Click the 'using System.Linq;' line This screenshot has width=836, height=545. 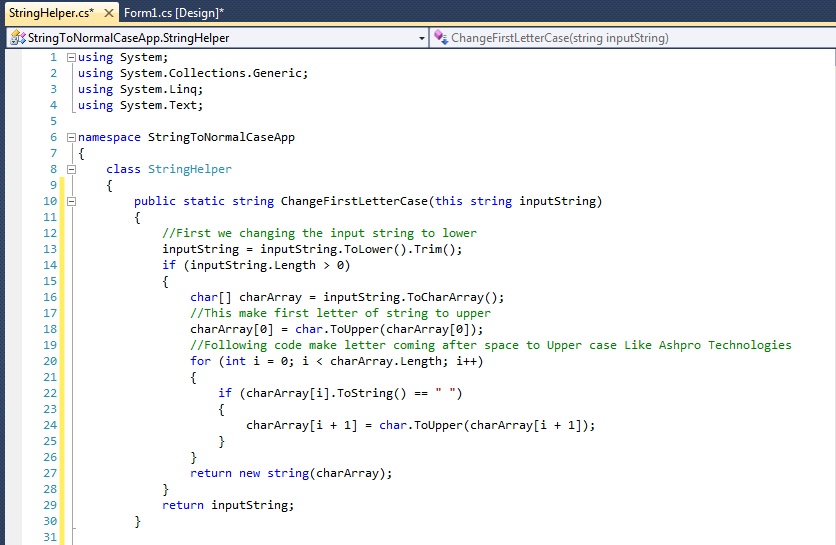tap(140, 89)
